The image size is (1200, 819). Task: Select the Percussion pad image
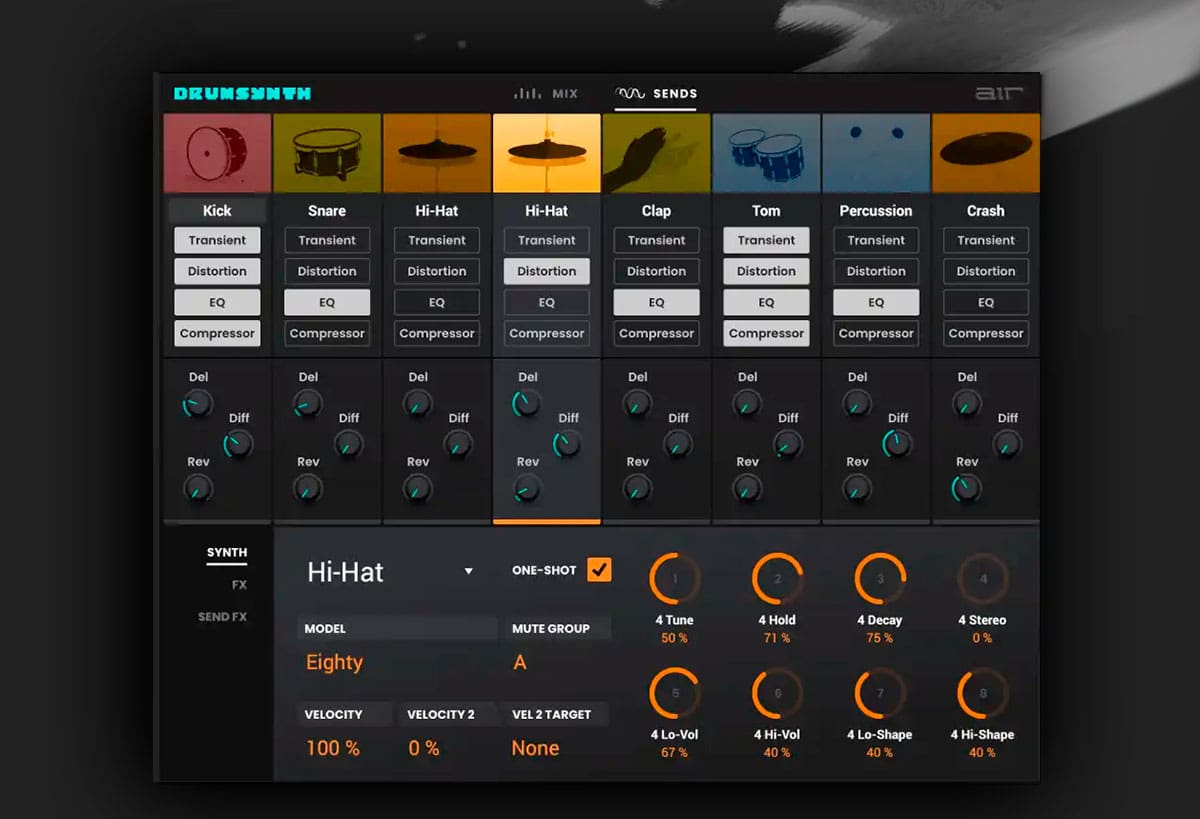point(876,153)
